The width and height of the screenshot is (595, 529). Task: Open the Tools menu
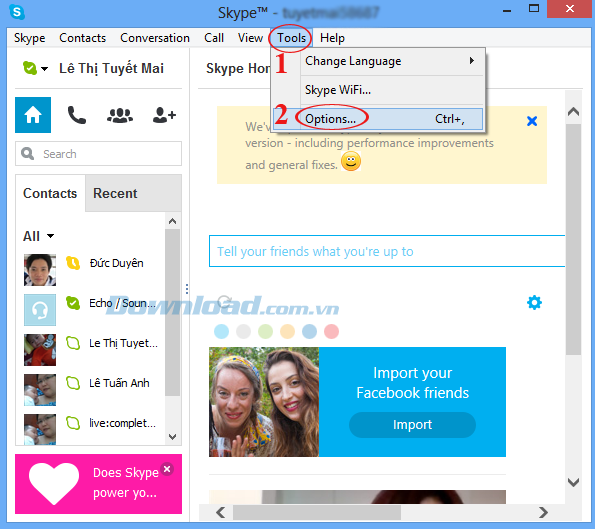click(291, 38)
